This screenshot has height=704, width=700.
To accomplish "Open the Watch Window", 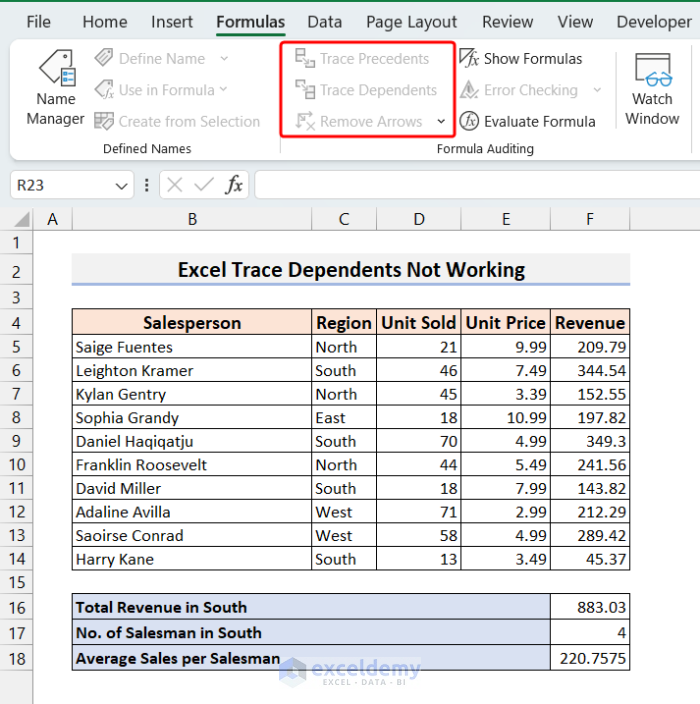I will [652, 88].
